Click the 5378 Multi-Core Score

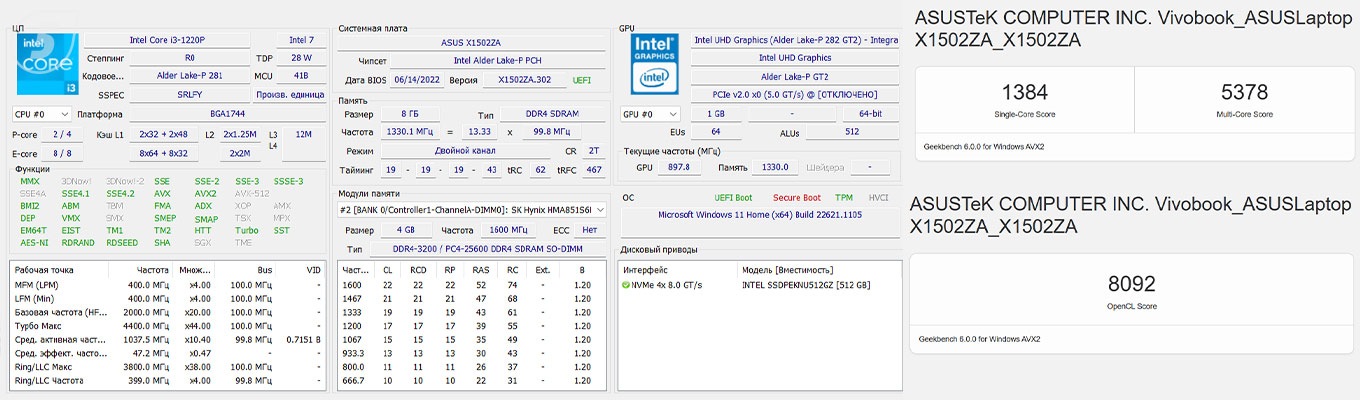coord(1244,93)
